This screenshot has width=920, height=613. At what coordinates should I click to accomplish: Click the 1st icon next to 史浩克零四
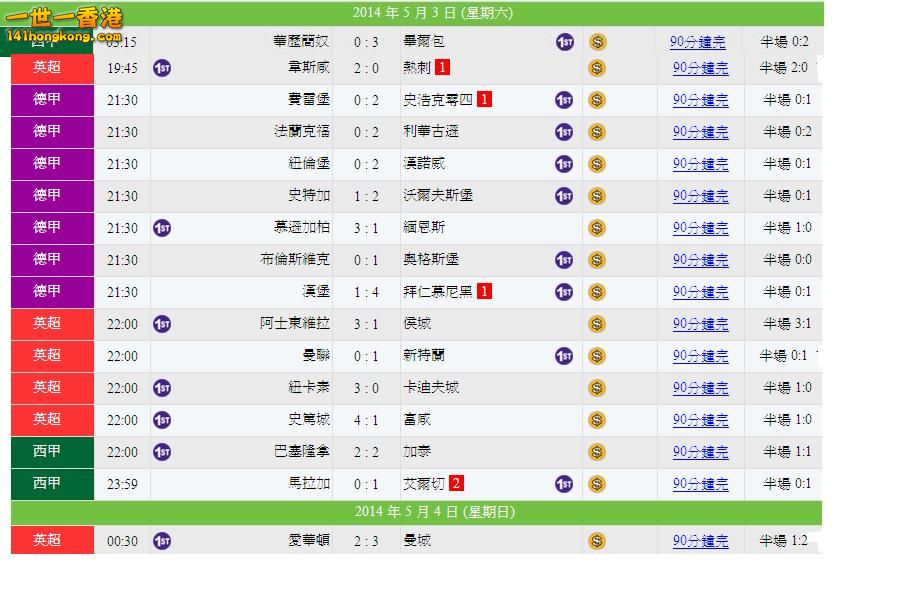(x=563, y=100)
